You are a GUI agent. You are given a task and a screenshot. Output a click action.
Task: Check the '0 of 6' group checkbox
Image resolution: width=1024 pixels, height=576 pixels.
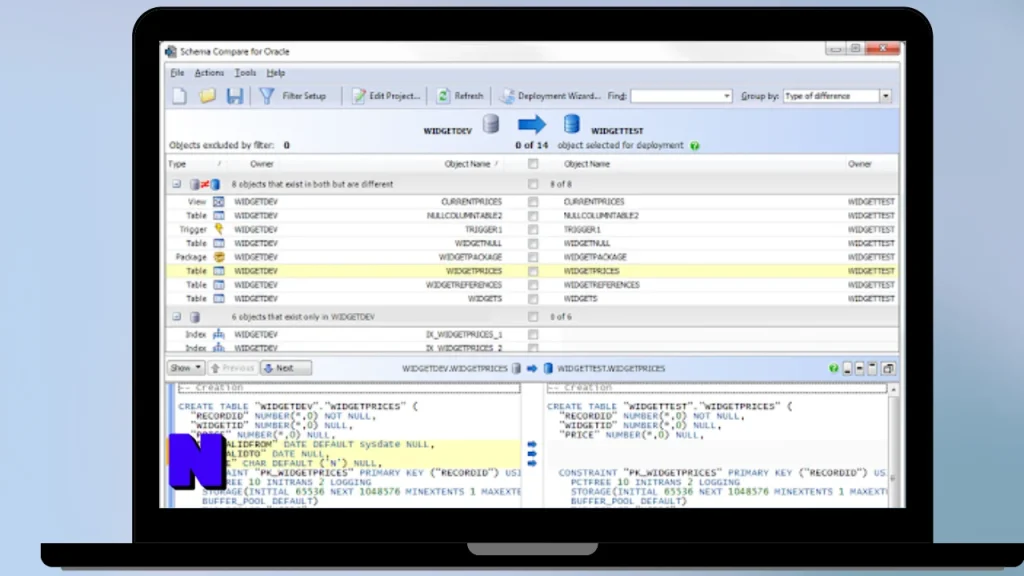[533, 317]
